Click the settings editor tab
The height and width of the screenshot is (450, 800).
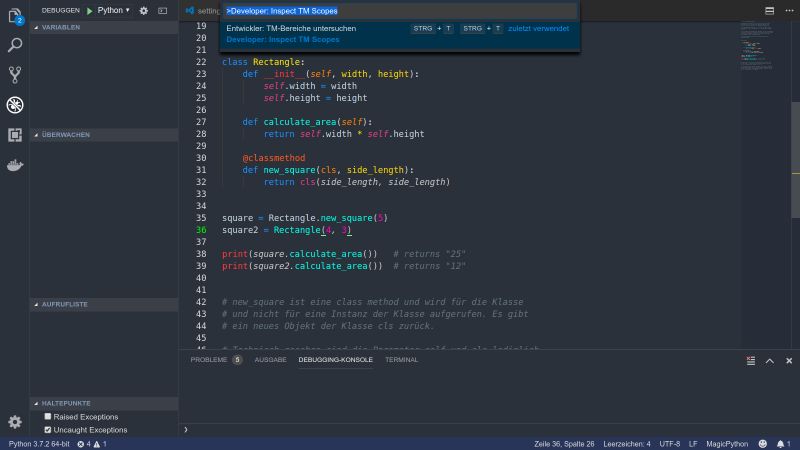(x=203, y=11)
